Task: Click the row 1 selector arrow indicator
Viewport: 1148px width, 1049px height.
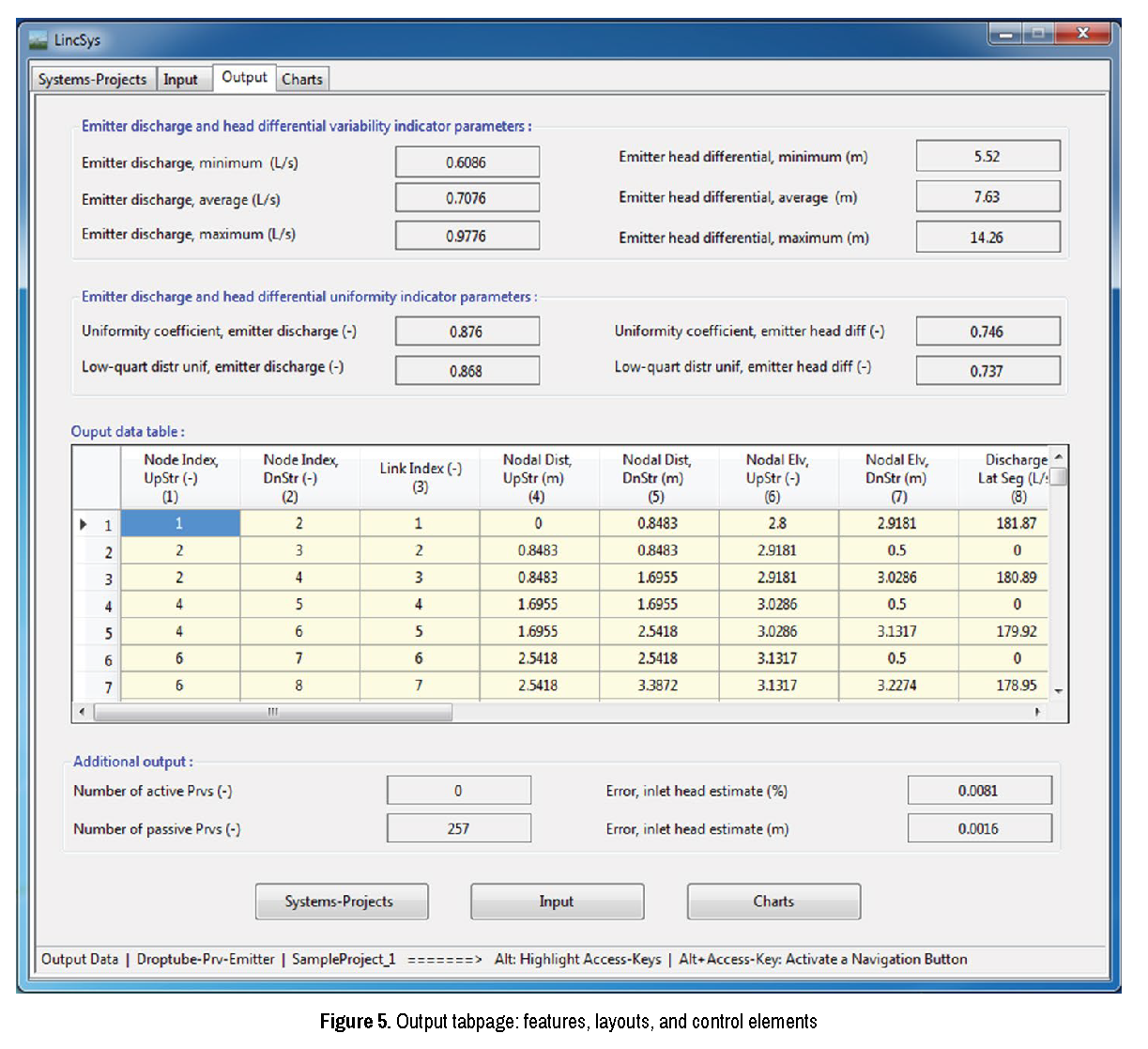Action: (x=84, y=524)
